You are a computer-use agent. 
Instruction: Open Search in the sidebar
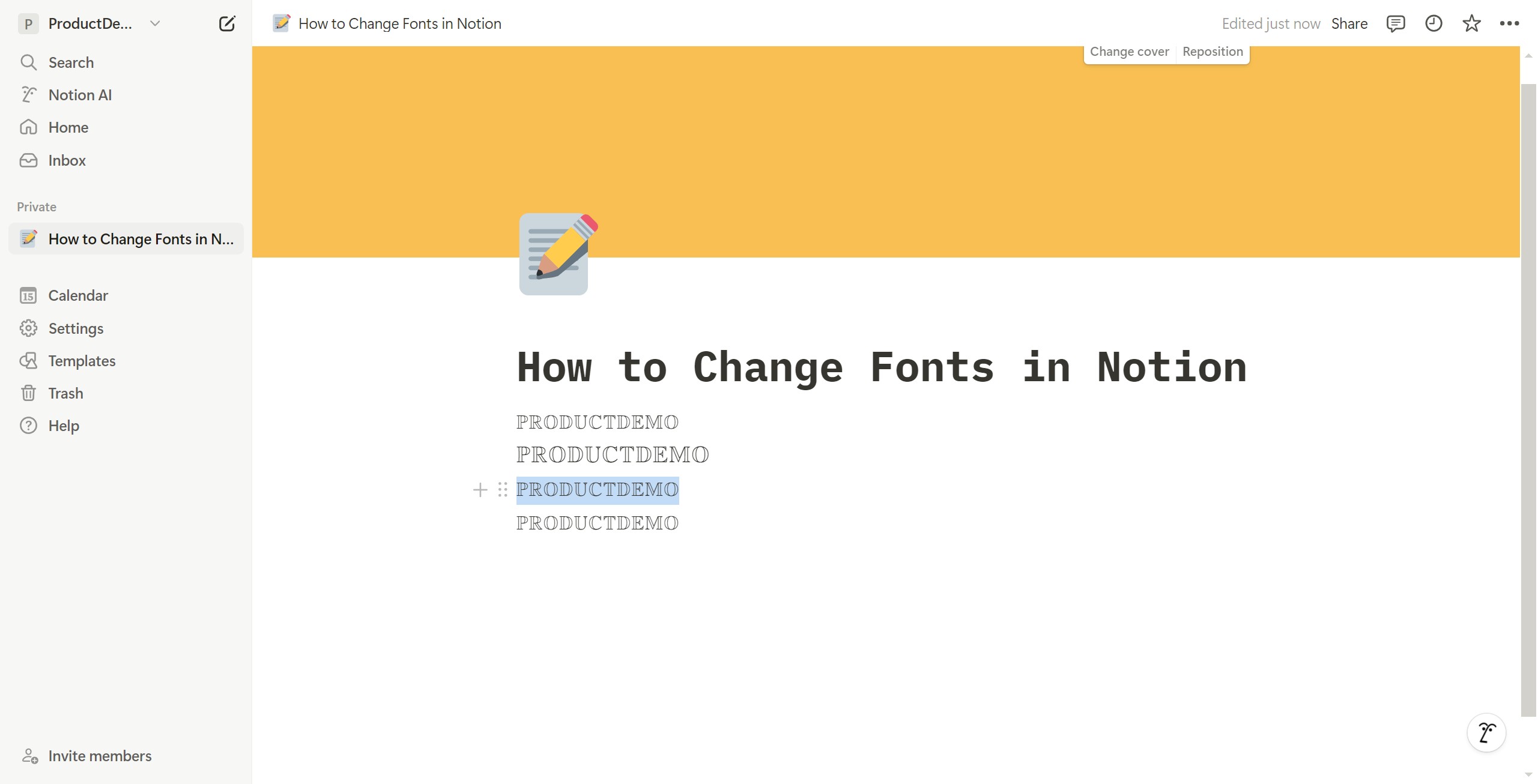coord(71,62)
